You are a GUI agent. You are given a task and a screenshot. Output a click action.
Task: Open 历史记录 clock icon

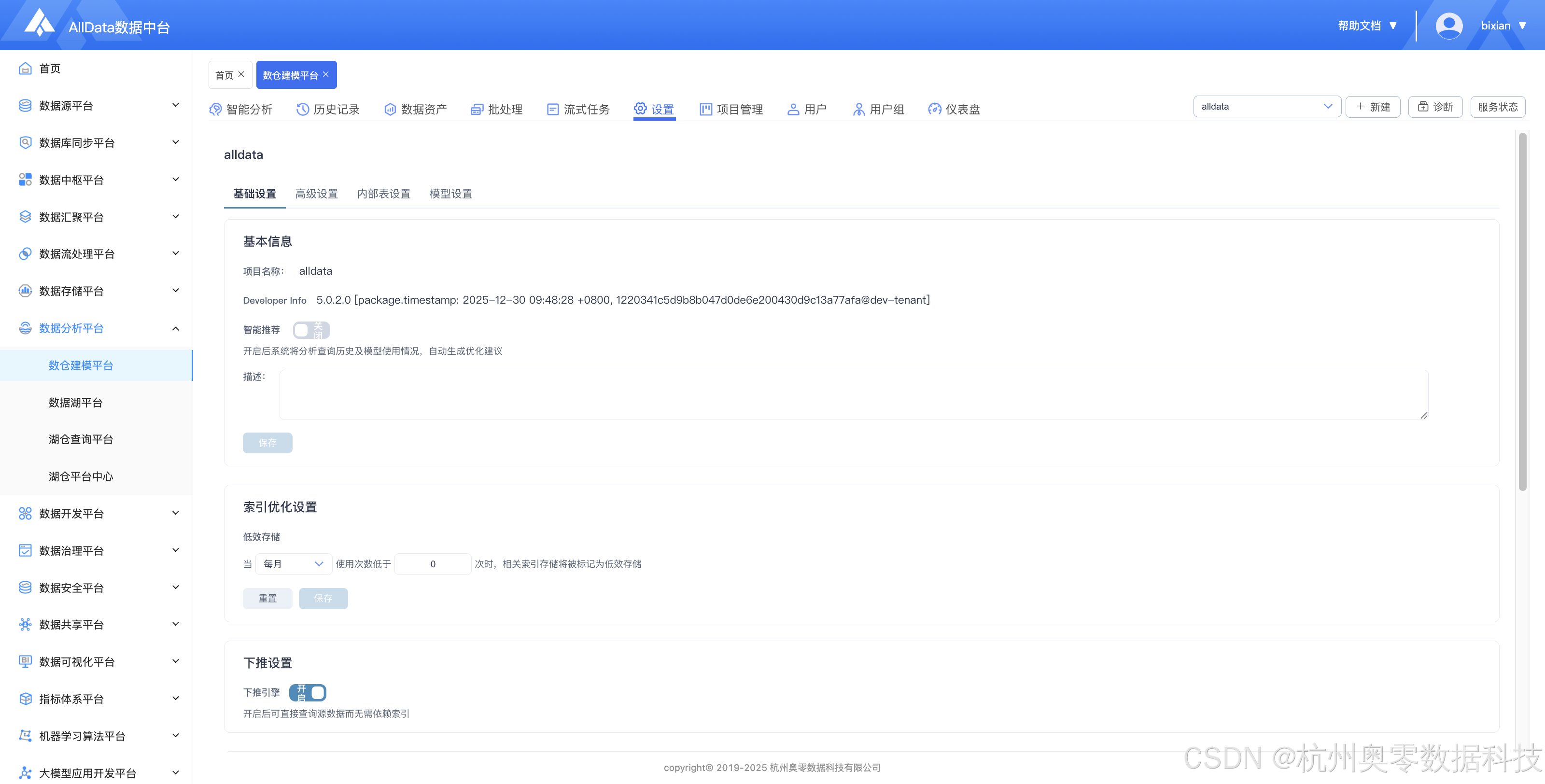click(302, 109)
